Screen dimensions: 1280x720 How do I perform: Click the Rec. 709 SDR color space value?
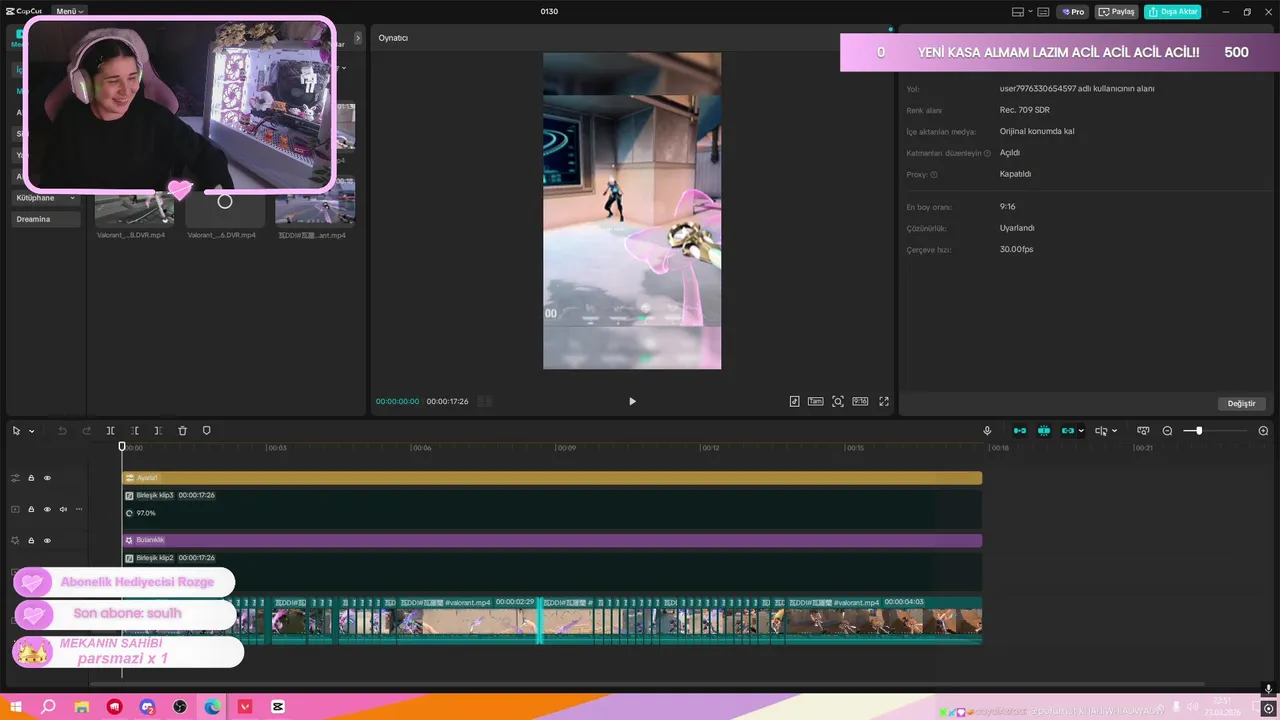click(1025, 110)
